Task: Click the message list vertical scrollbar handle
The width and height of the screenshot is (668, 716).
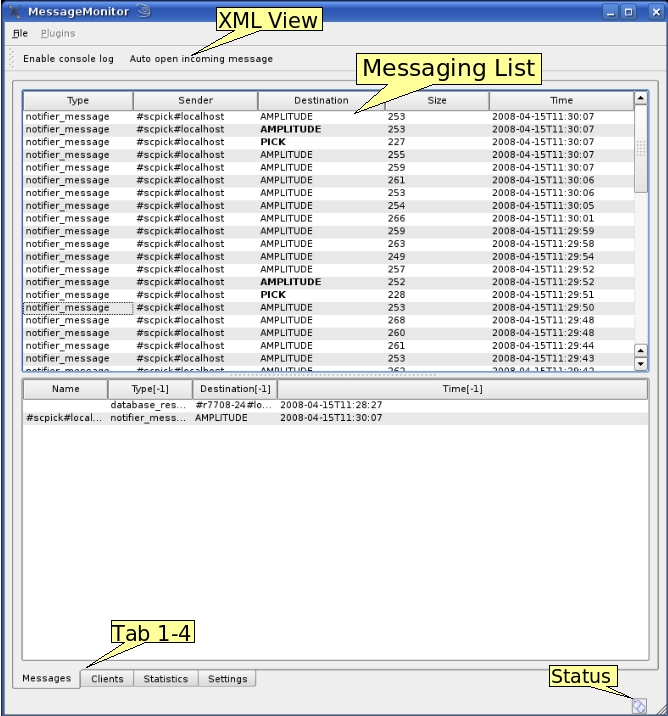Action: pos(641,150)
